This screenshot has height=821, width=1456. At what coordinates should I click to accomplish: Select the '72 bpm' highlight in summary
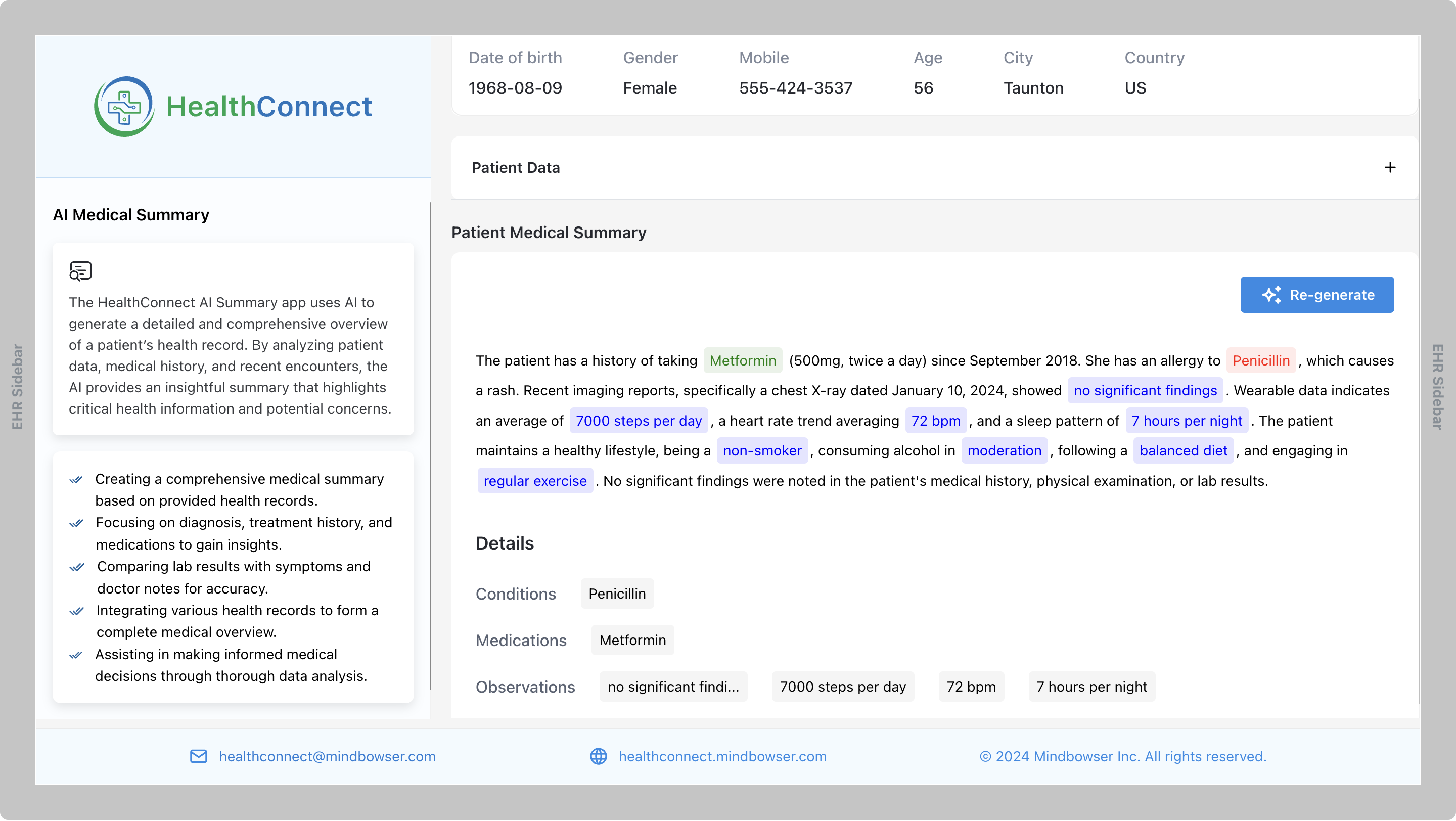point(936,421)
